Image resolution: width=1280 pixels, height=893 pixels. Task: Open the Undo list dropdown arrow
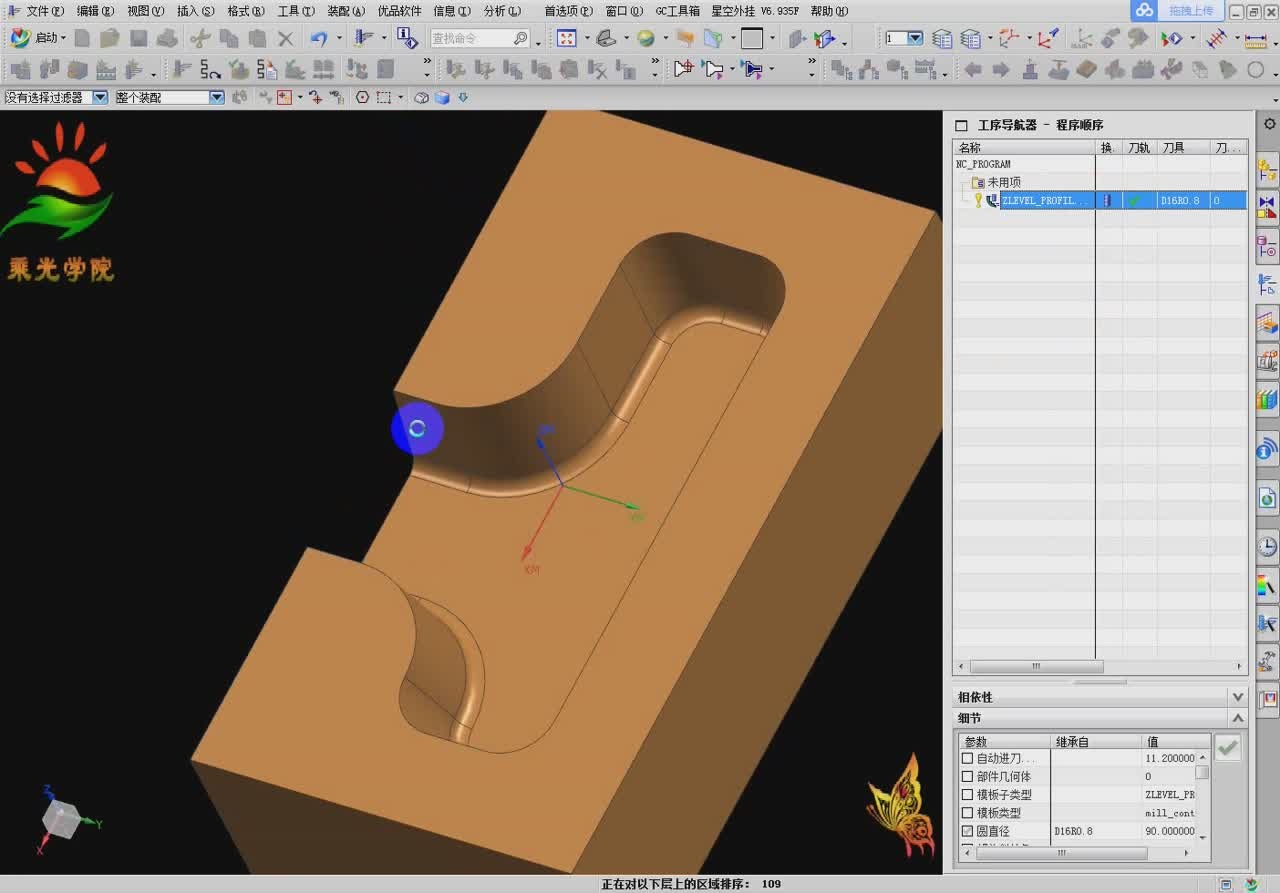(x=339, y=38)
